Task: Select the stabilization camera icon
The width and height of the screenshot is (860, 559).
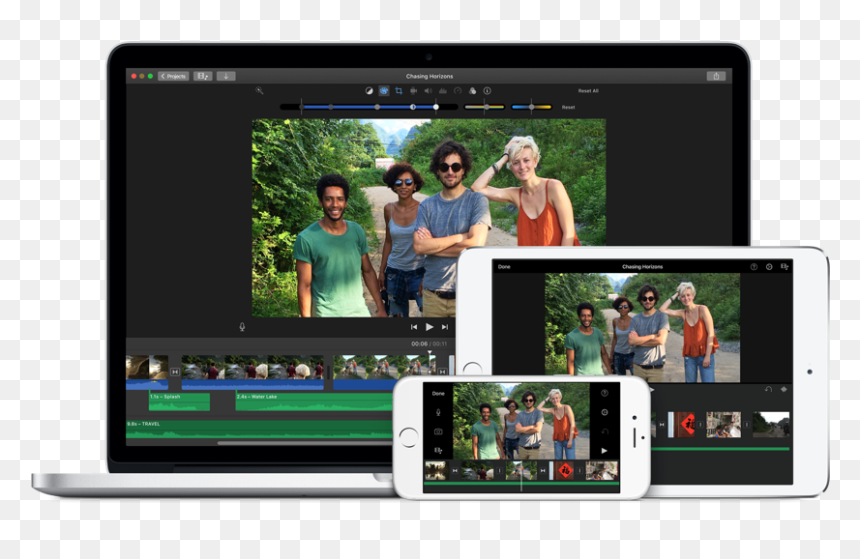Action: coord(414,91)
